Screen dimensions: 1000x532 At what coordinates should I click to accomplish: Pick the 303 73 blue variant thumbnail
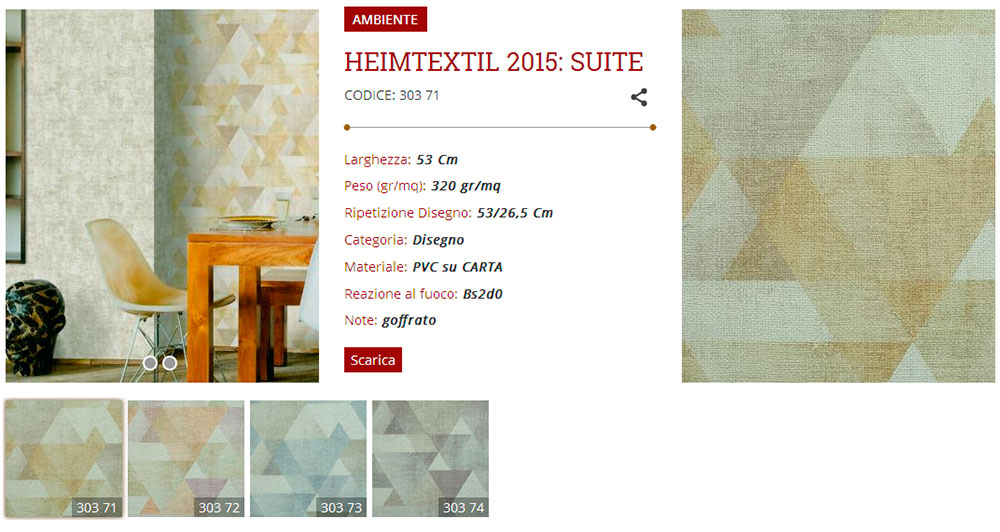pos(308,459)
